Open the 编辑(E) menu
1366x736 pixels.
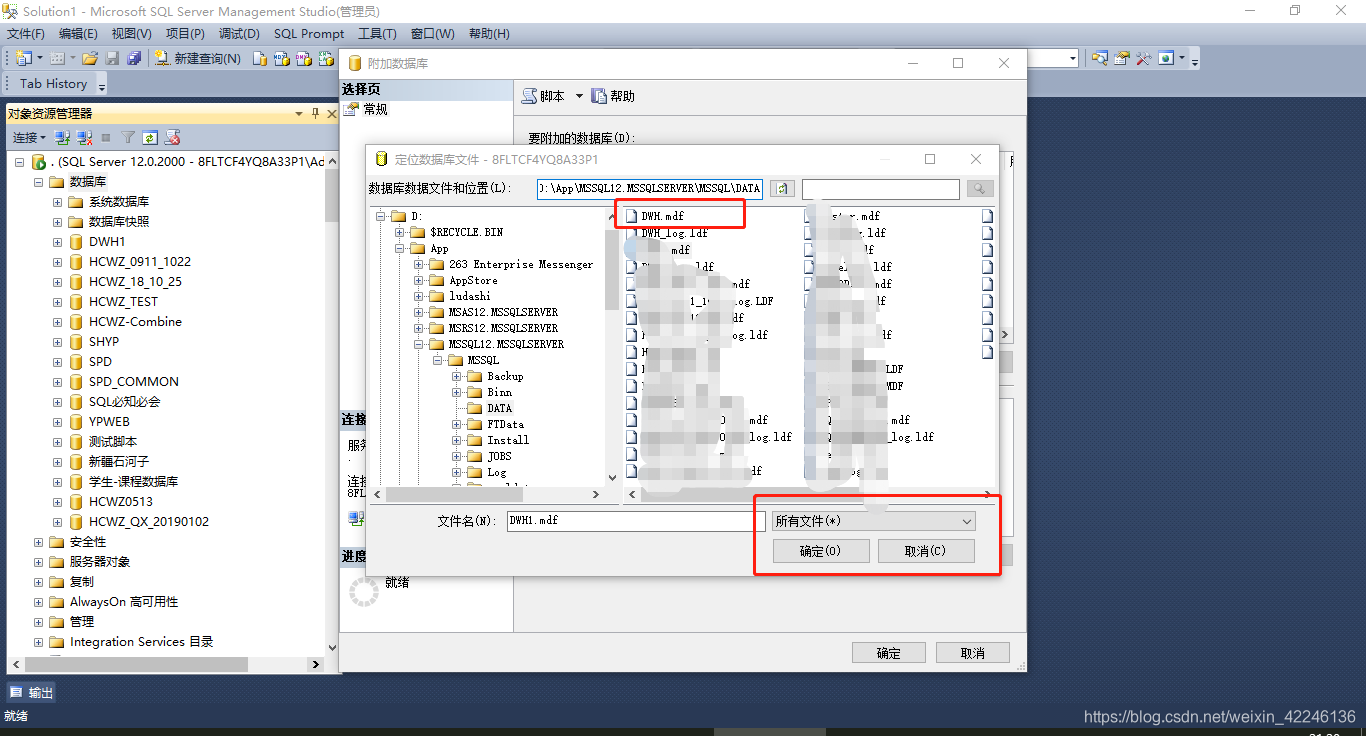[78, 34]
